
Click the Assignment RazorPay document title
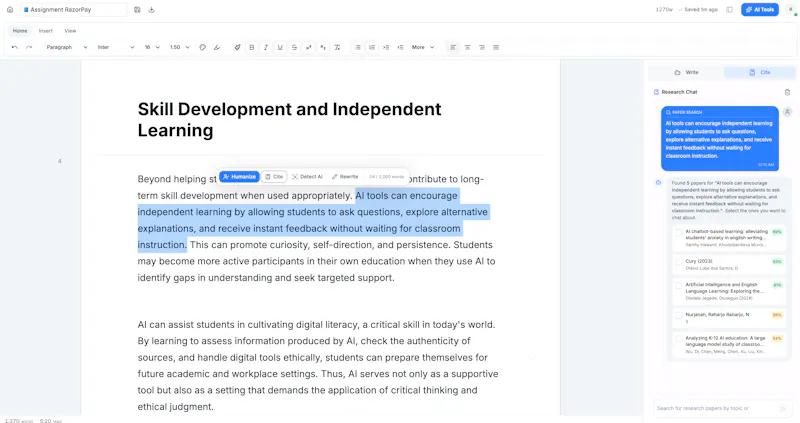point(73,10)
